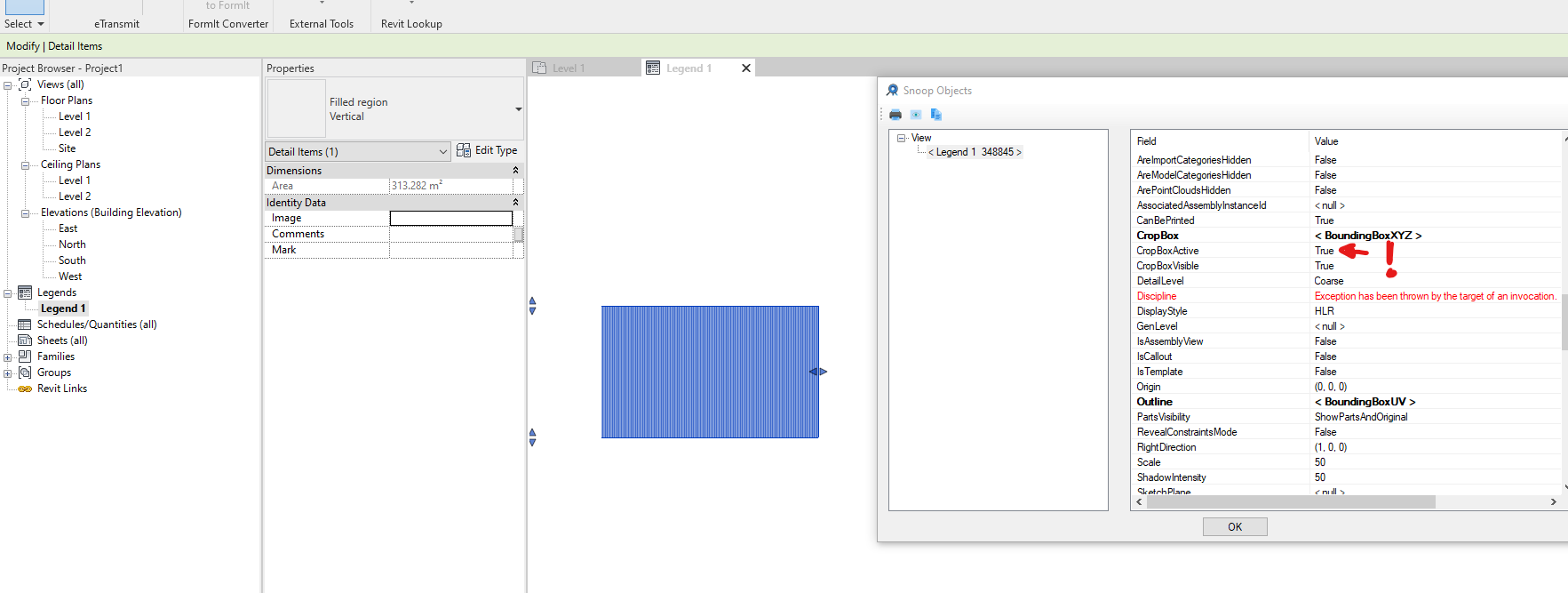
Task: Close the Legend 1 view tab
Action: tap(746, 68)
